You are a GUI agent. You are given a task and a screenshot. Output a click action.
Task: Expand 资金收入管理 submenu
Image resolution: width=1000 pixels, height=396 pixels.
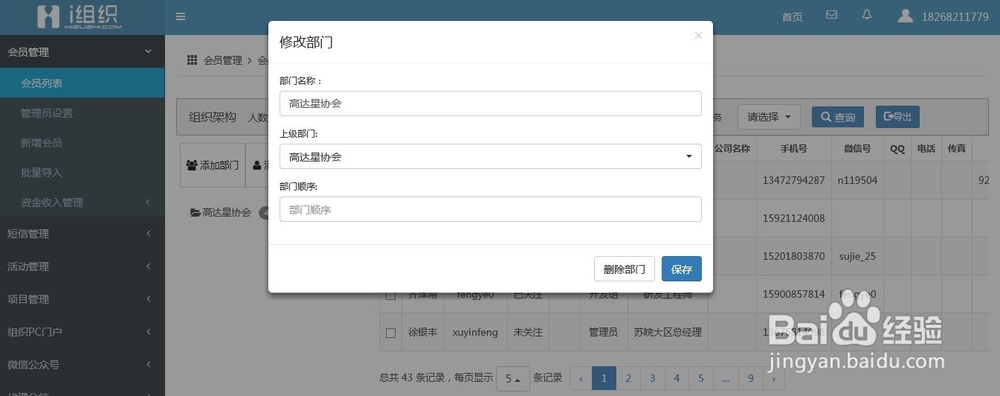click(82, 202)
